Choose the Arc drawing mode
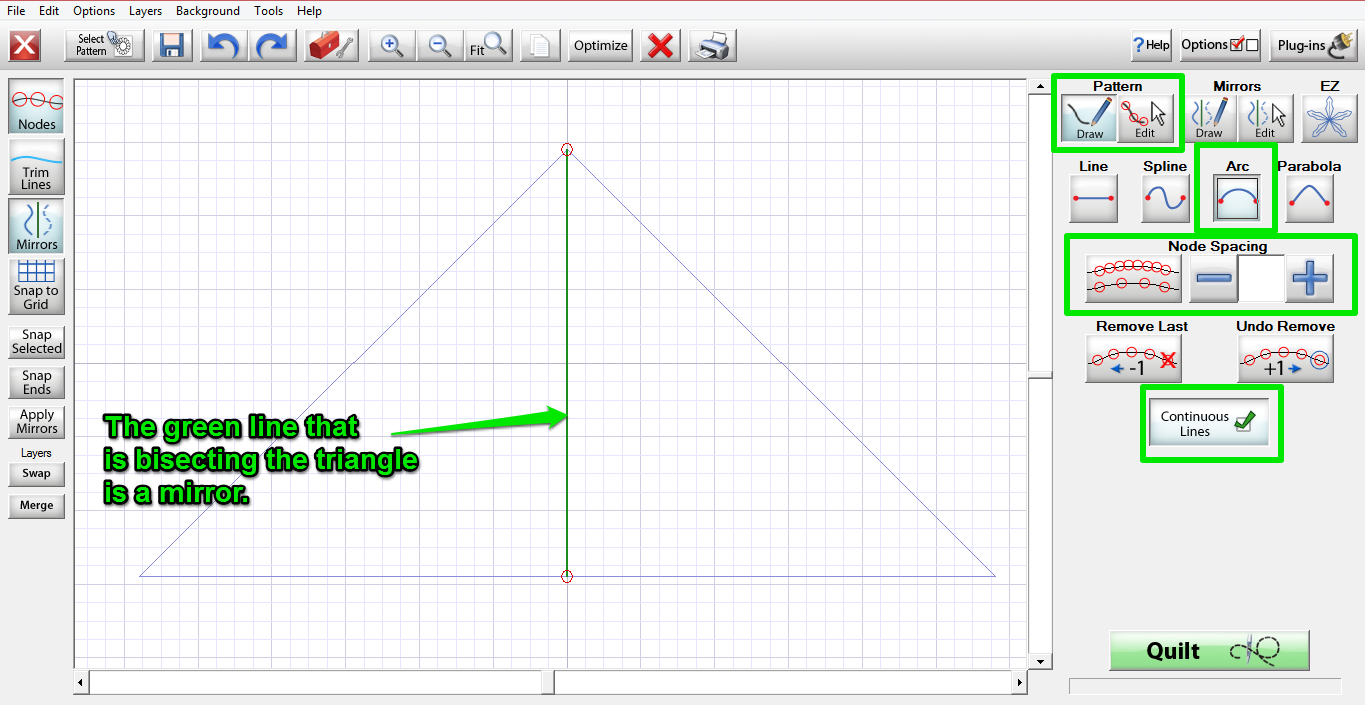The width and height of the screenshot is (1365, 705). 1237,198
